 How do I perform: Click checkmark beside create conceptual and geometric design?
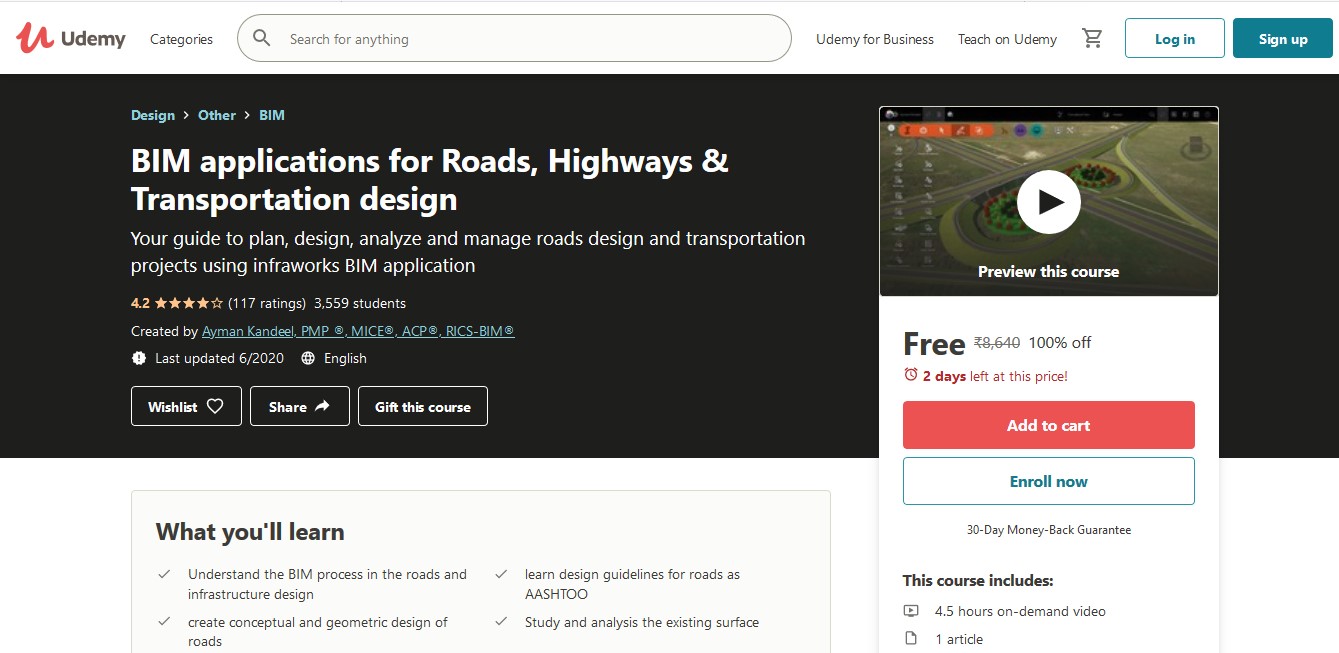click(164, 622)
